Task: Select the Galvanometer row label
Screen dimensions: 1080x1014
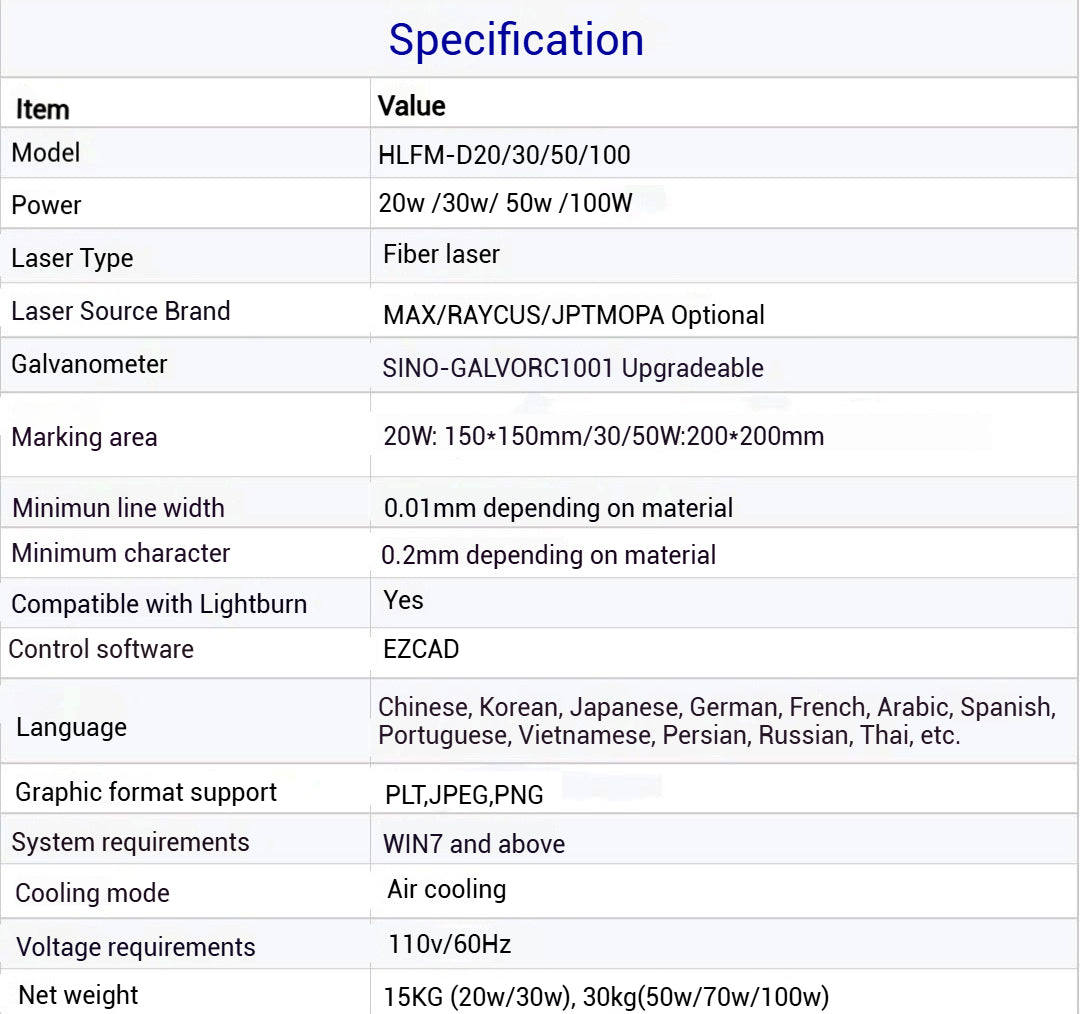Action: [89, 364]
